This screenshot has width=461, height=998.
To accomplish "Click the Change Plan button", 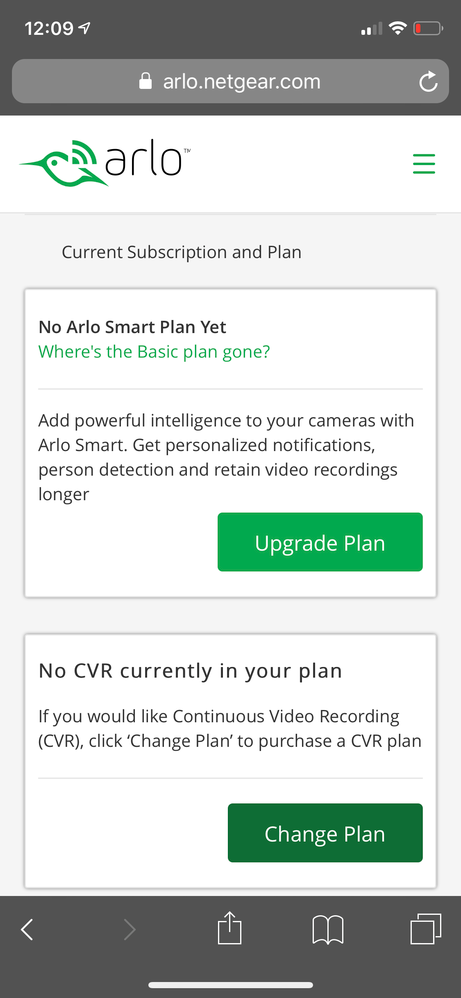I will pyautogui.click(x=325, y=833).
